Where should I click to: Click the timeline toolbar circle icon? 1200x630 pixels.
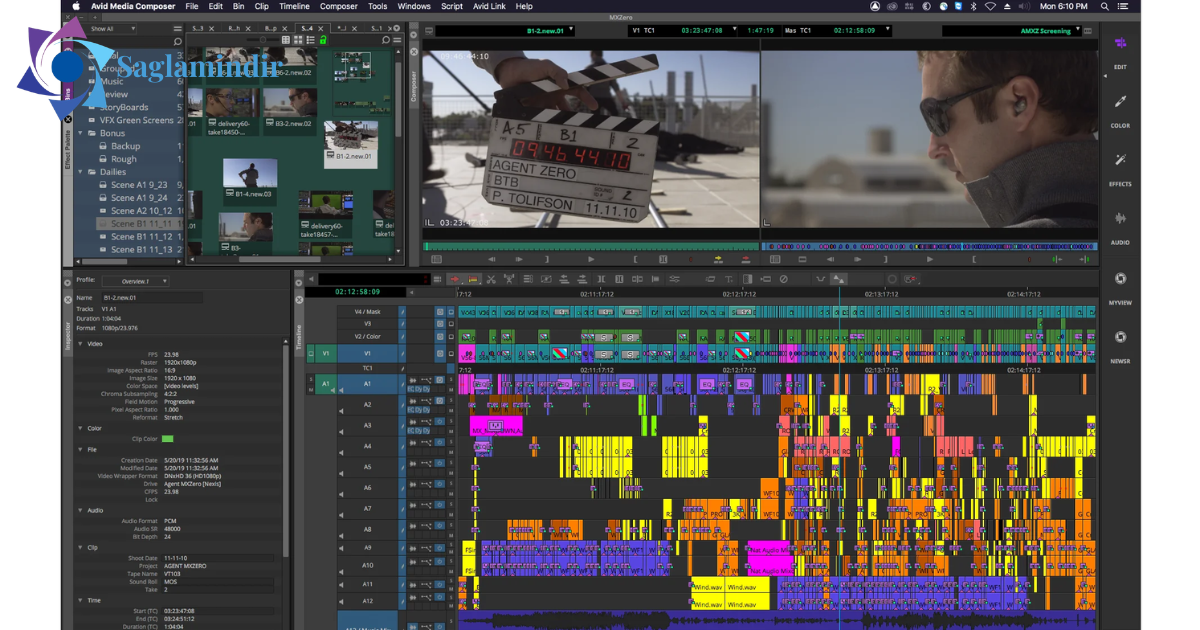click(891, 278)
